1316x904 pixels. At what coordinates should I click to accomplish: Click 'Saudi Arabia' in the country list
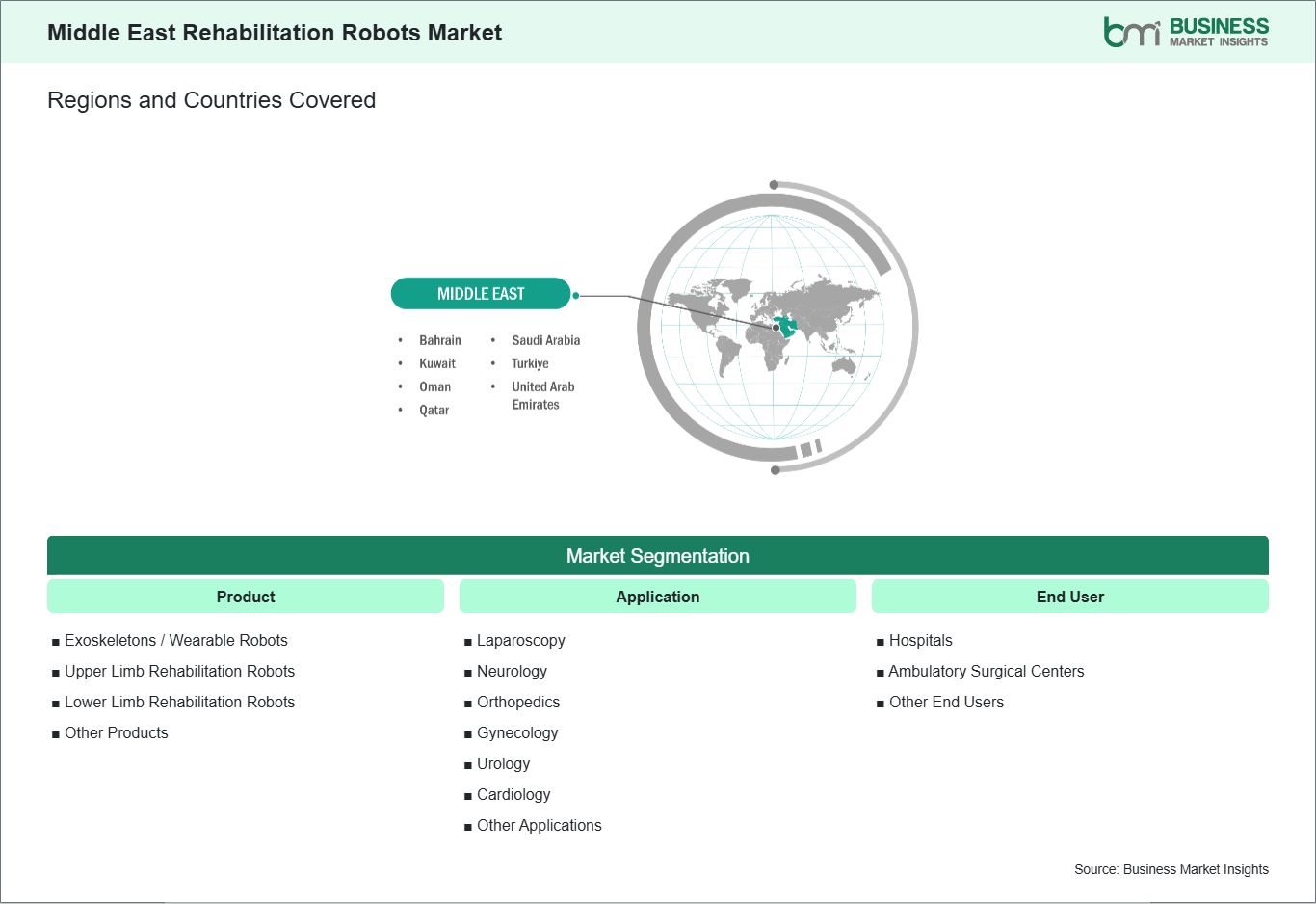(545, 340)
